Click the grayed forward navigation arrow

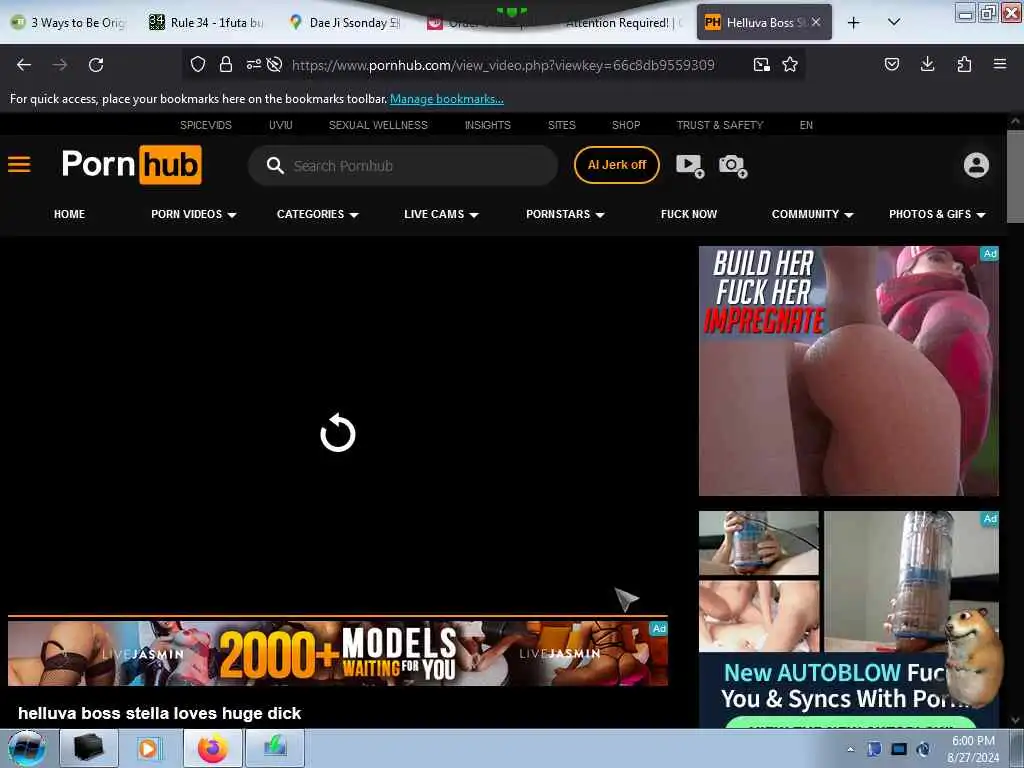(x=60, y=65)
